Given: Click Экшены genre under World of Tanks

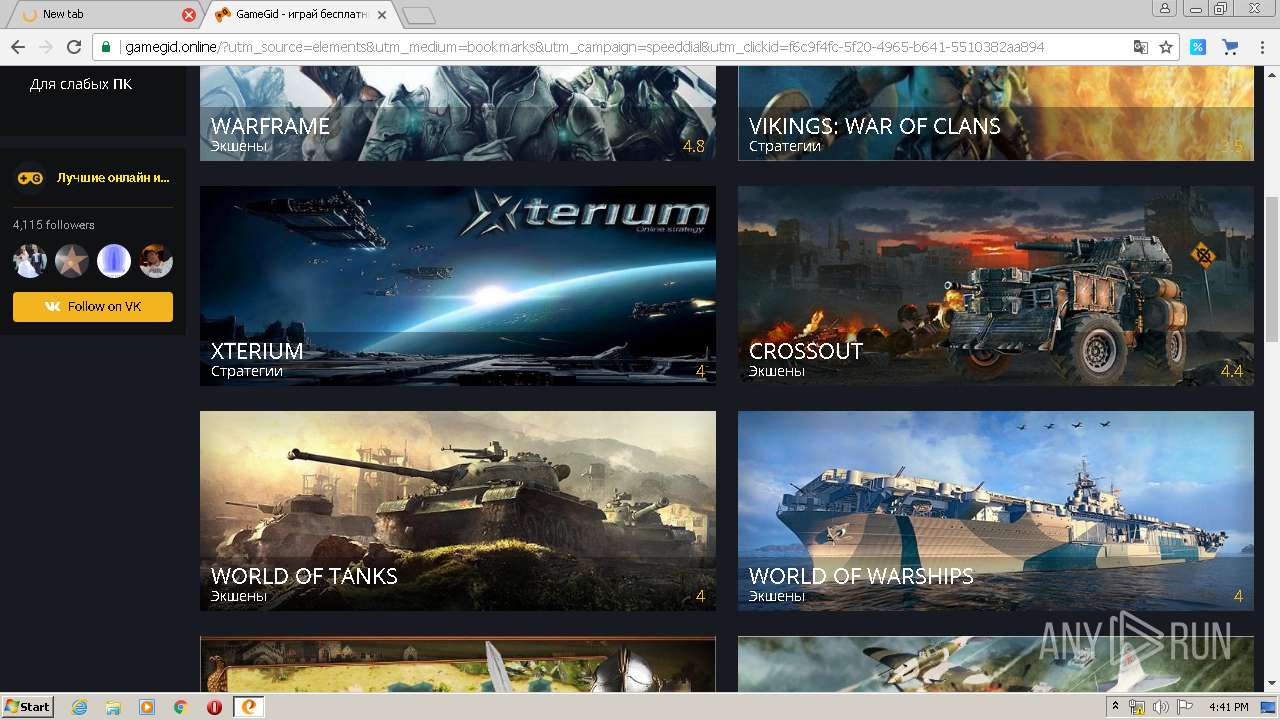Looking at the screenshot, I should pyautogui.click(x=239, y=596).
